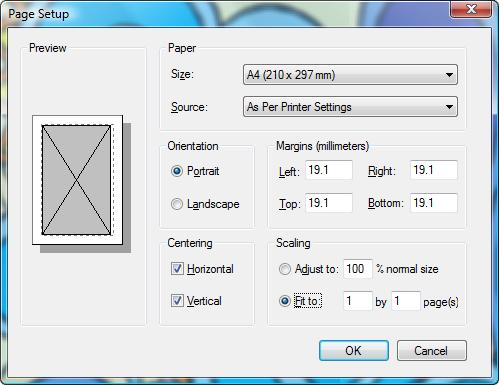Close the Page Setup dialog window

pos(471,9)
